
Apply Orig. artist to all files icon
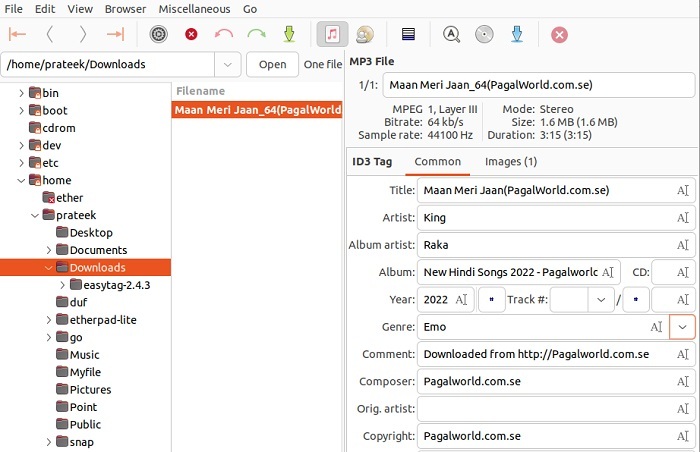(683, 409)
